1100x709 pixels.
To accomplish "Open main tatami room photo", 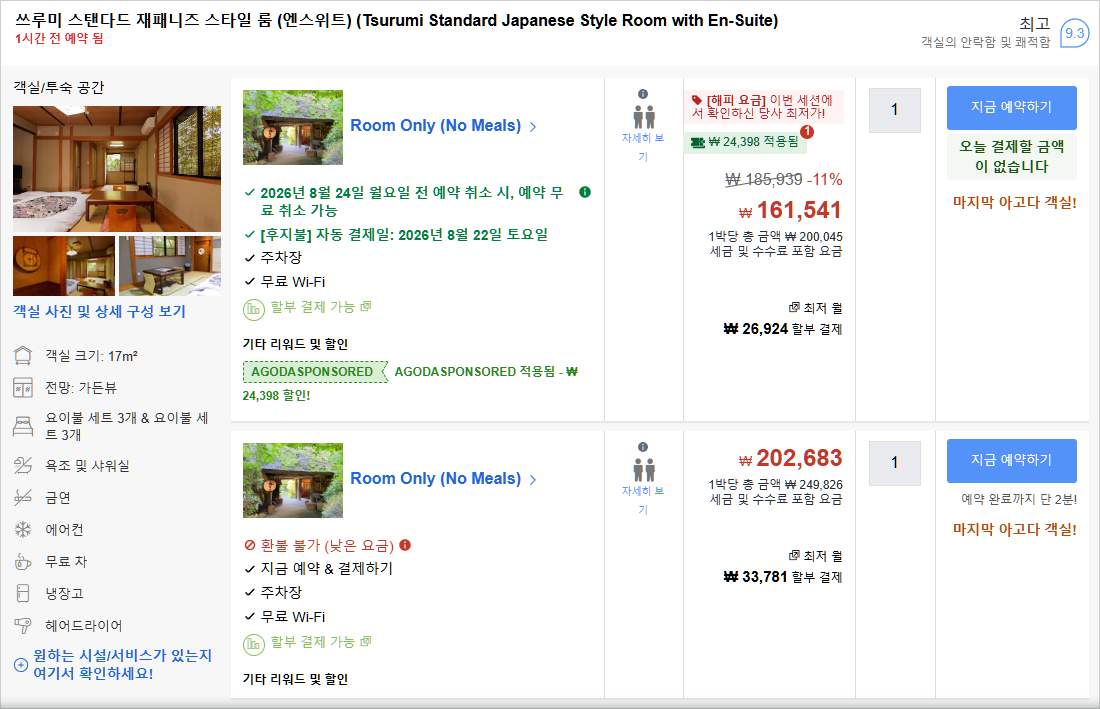I will click(x=117, y=169).
